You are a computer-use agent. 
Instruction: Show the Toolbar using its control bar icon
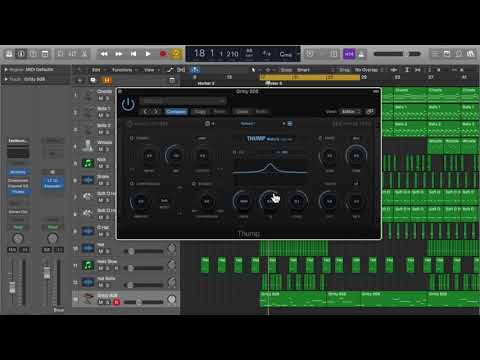[45, 54]
